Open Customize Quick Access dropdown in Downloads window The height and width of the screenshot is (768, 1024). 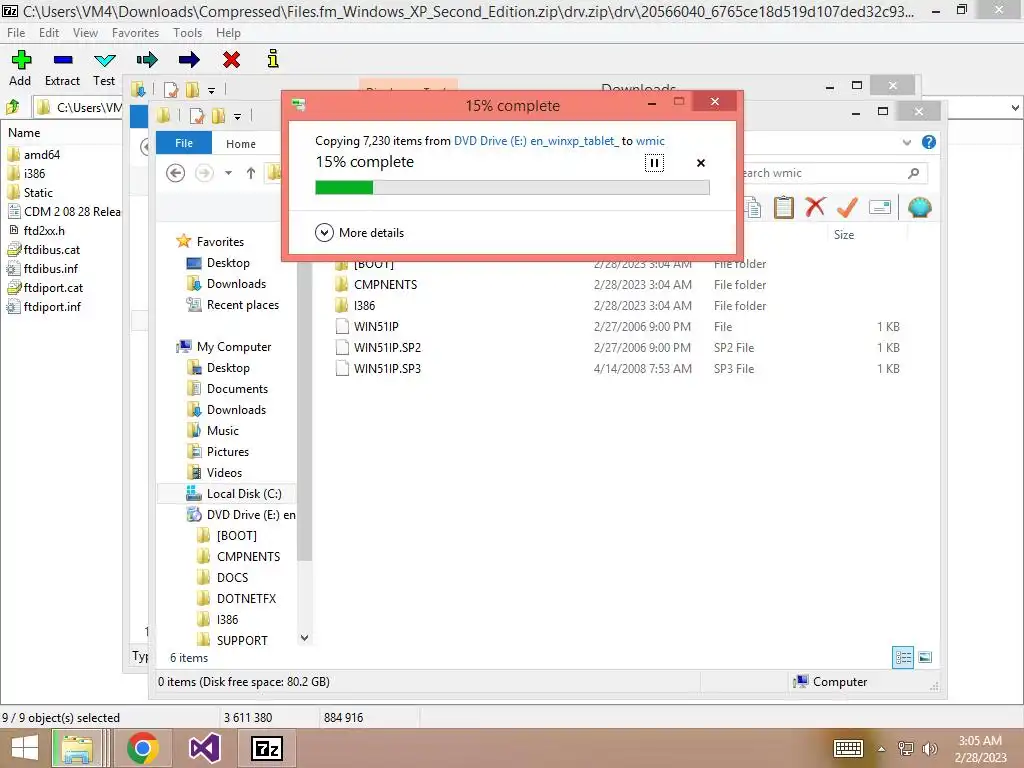pos(211,90)
